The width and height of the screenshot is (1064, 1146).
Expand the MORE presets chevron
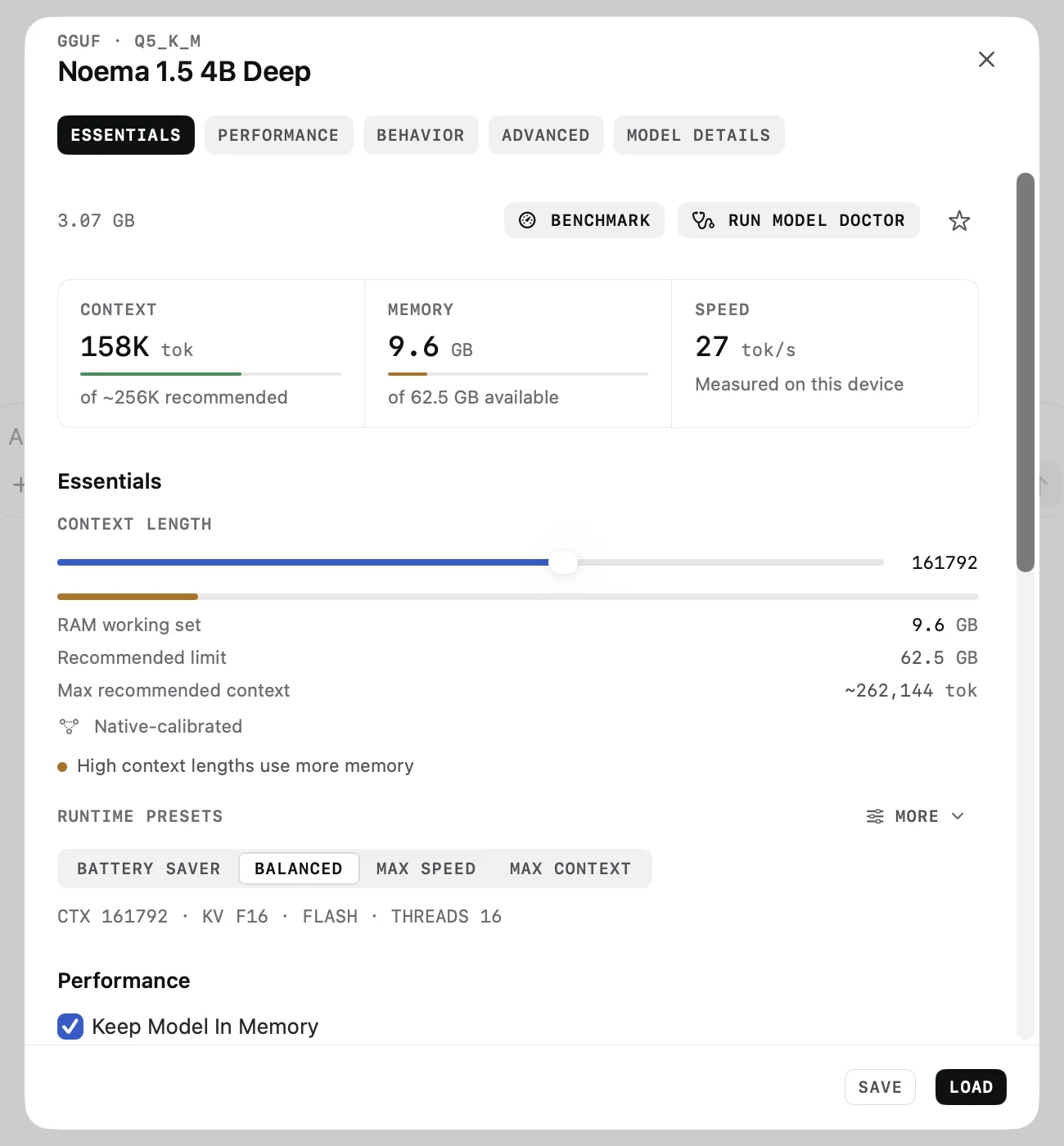(958, 816)
